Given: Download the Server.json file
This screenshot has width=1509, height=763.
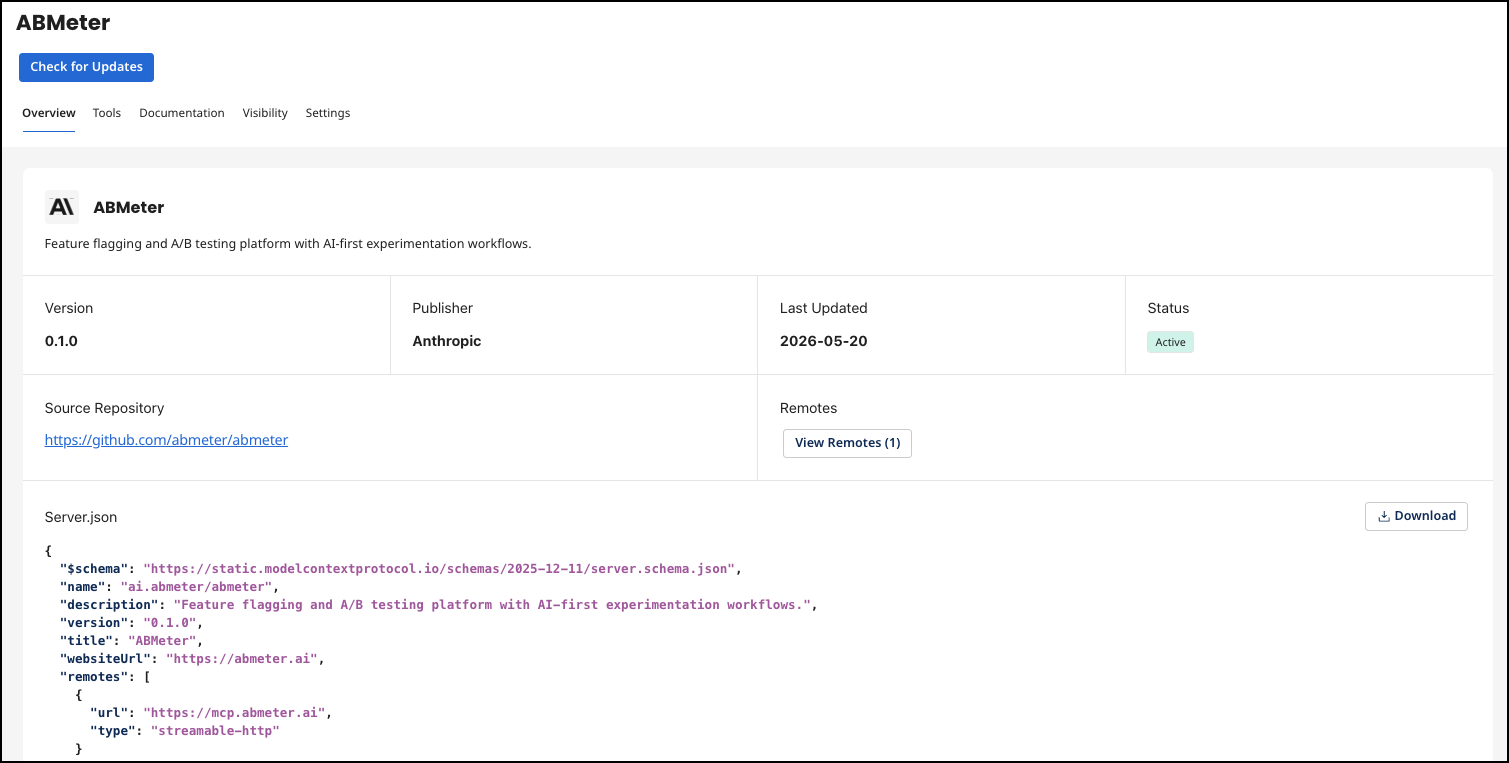Looking at the screenshot, I should click(1416, 516).
